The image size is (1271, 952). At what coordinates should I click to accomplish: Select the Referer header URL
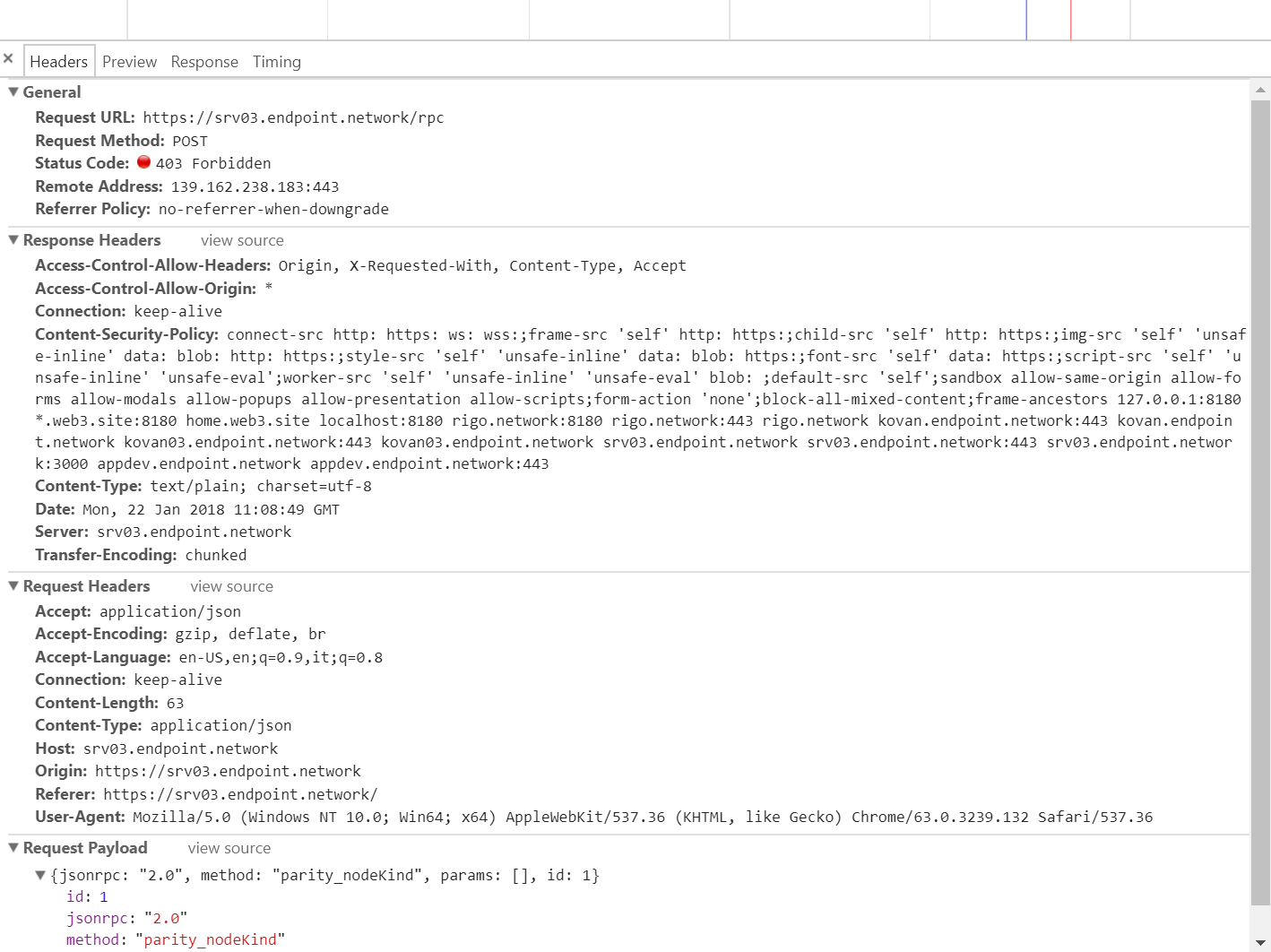tap(240, 794)
